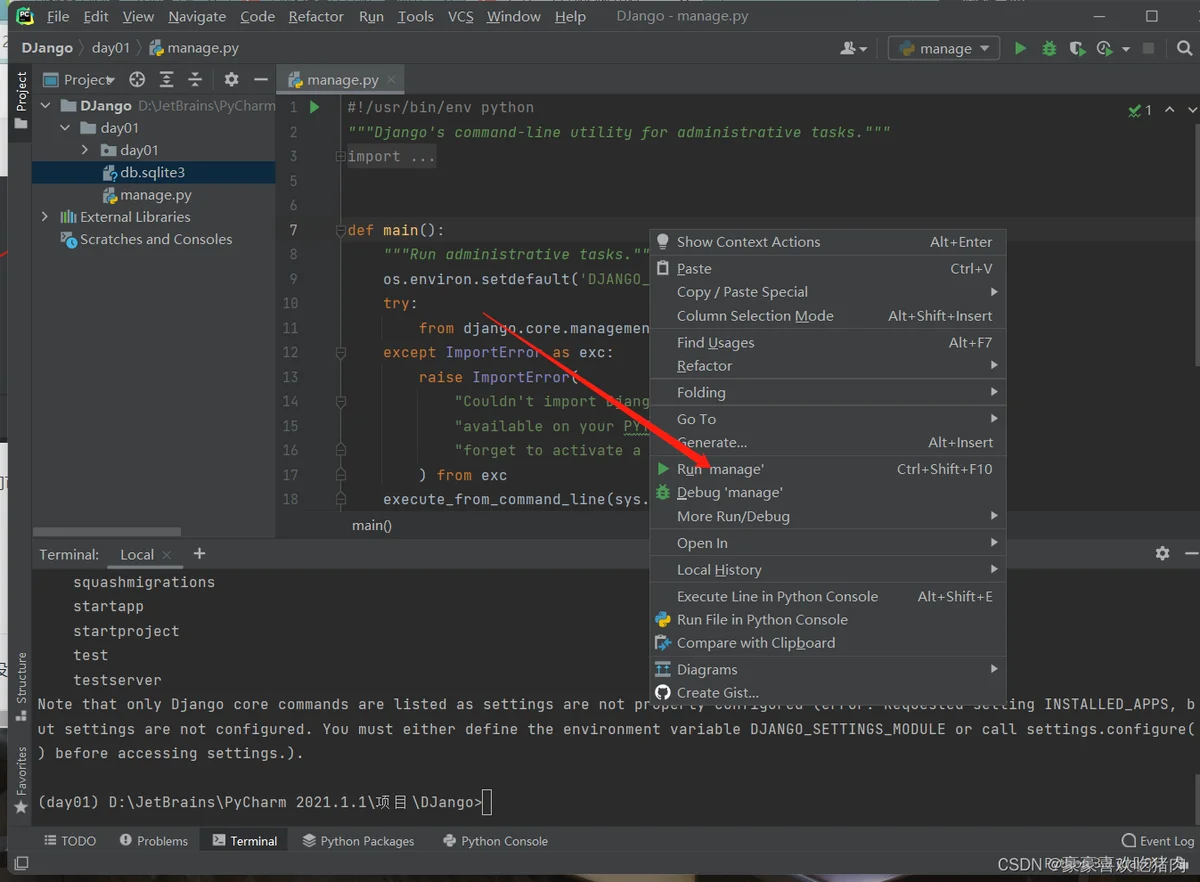The image size is (1200, 882).
Task: Choose Find Usages from context menu
Action: click(x=828, y=343)
